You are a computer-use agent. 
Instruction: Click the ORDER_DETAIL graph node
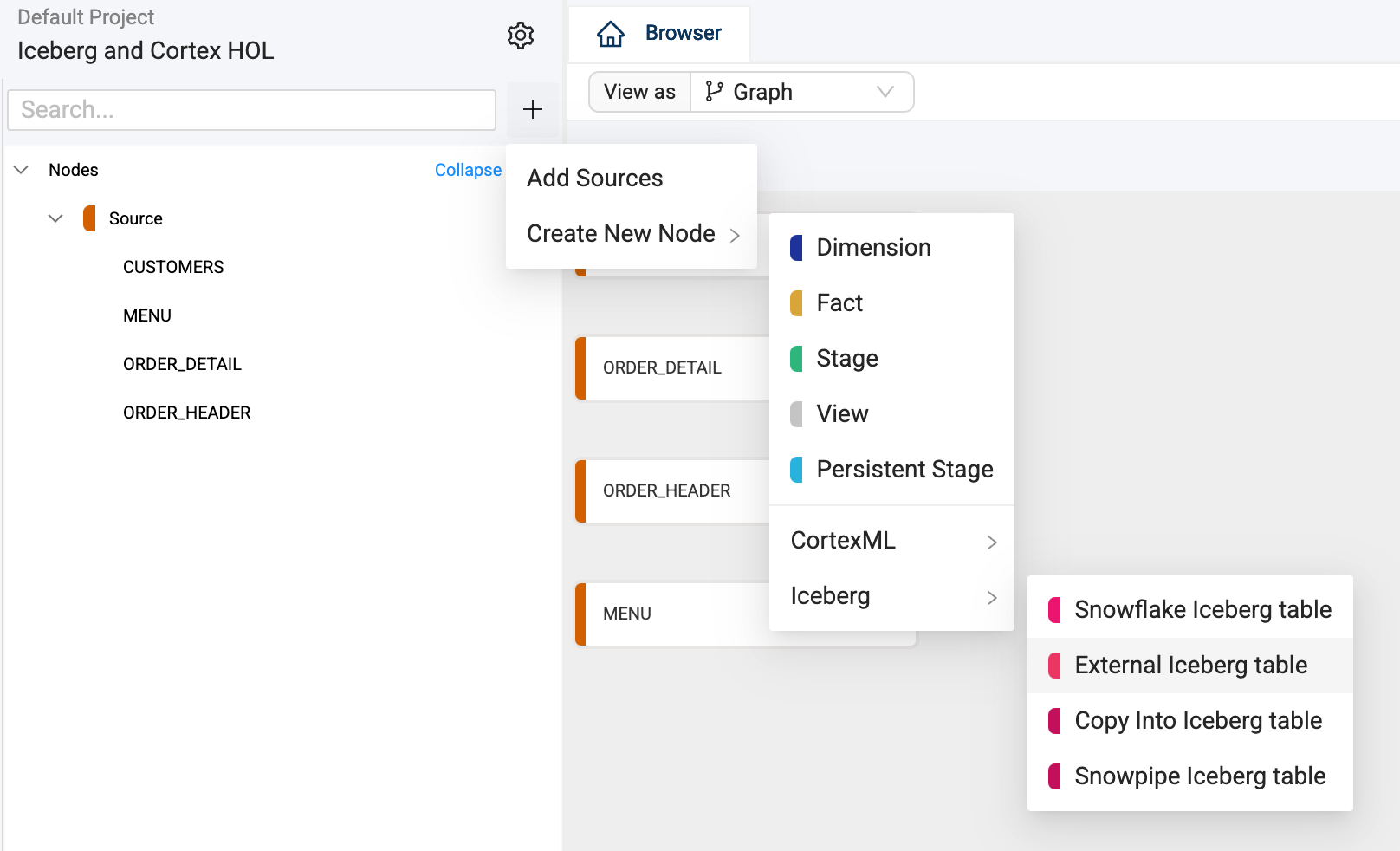(x=672, y=368)
